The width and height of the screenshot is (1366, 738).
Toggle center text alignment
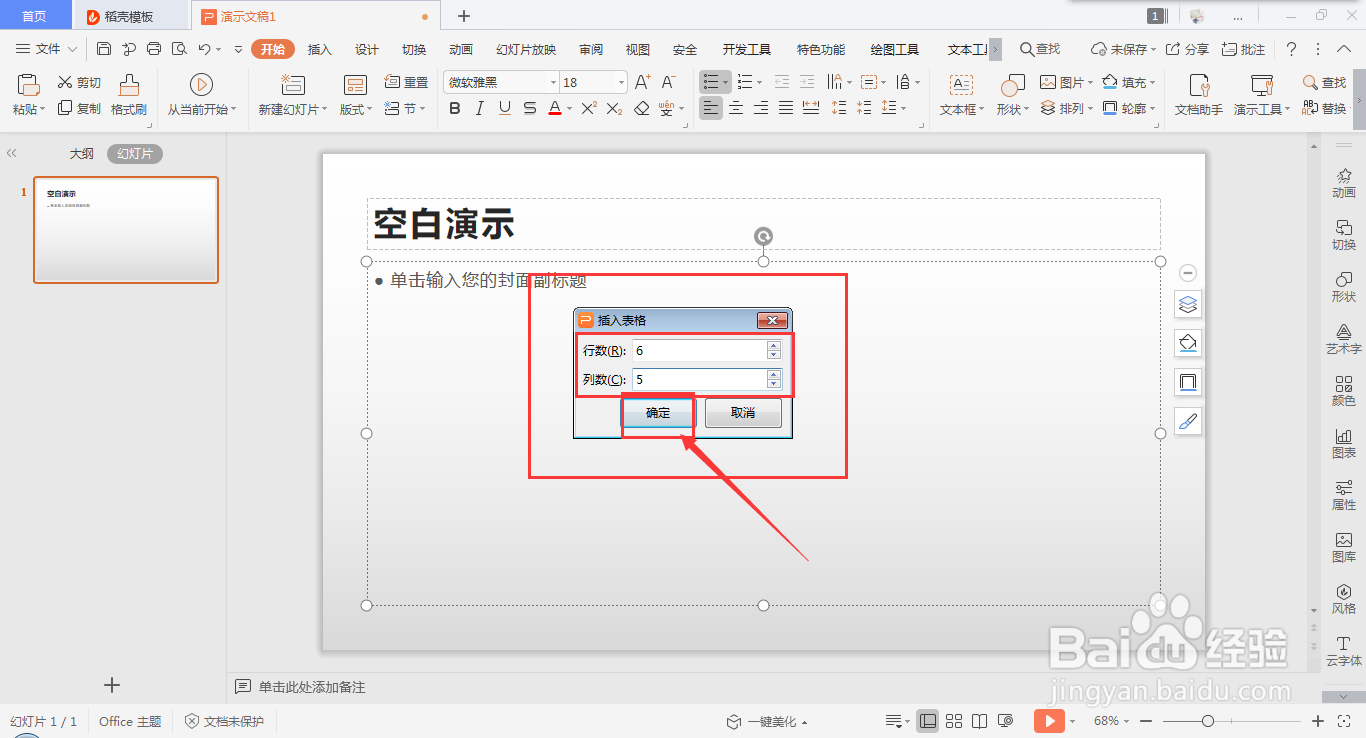tap(736, 108)
